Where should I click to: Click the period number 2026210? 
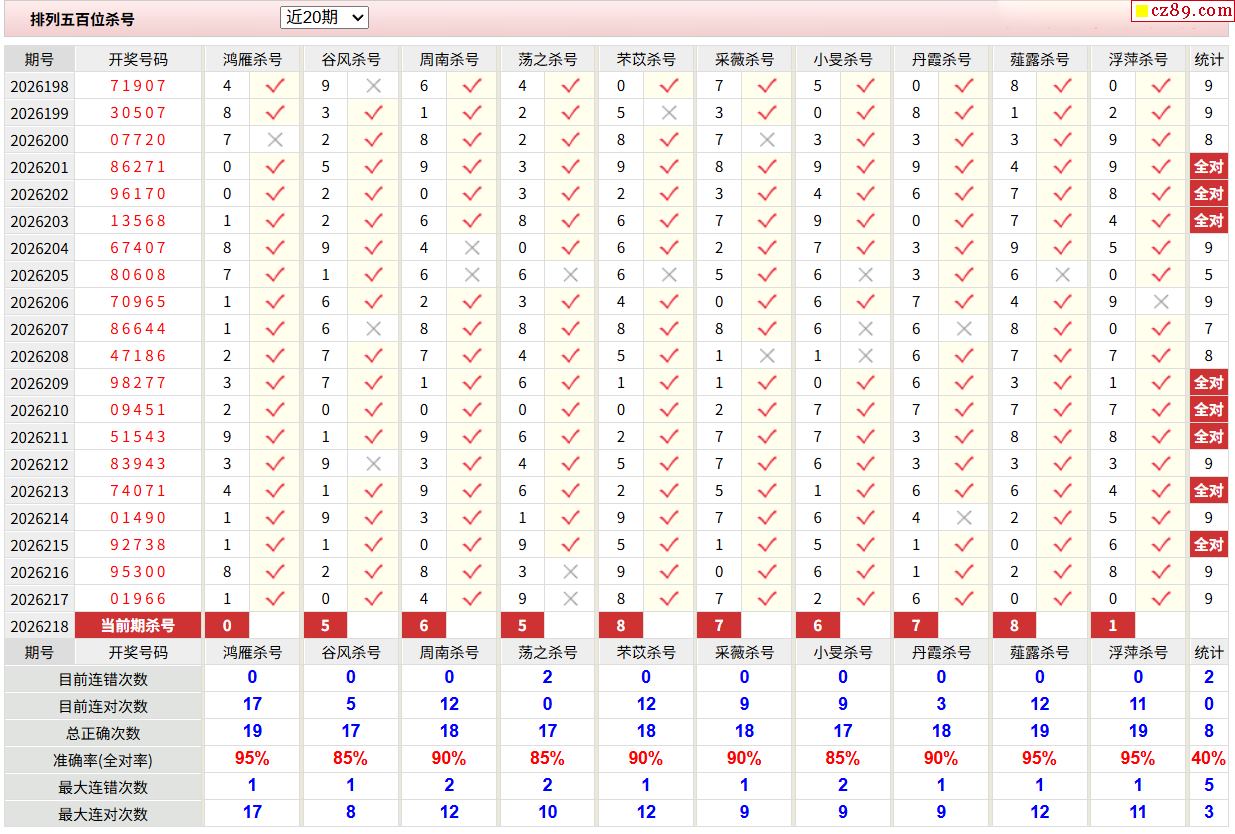tap(40, 410)
